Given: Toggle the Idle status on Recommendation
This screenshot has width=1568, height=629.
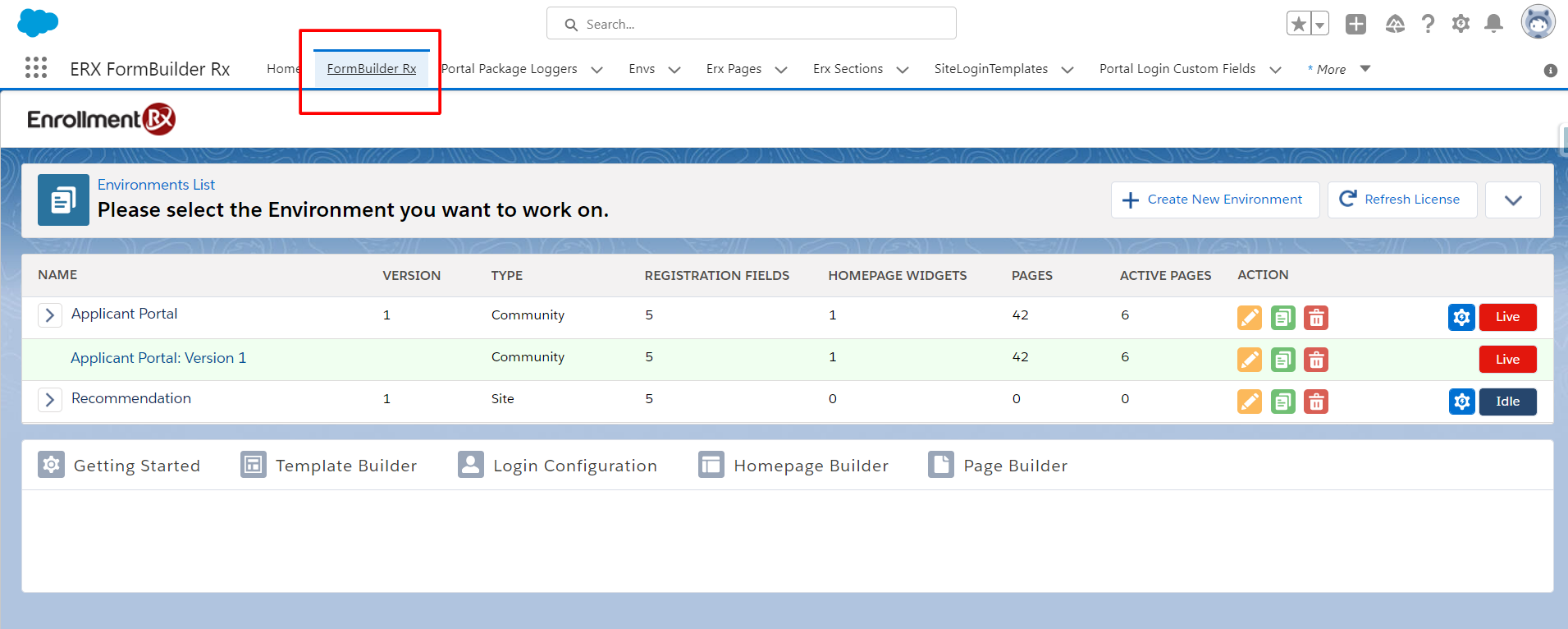Looking at the screenshot, I should pyautogui.click(x=1507, y=402).
